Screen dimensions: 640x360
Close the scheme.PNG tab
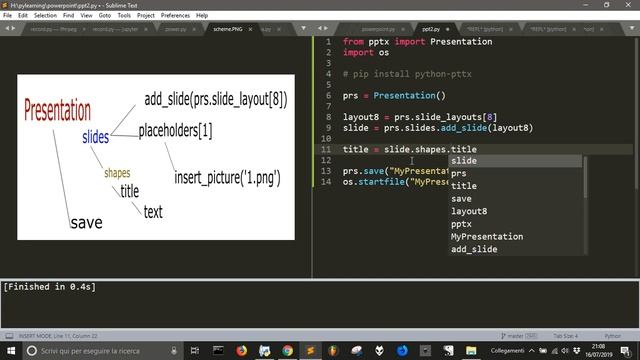(x=250, y=29)
